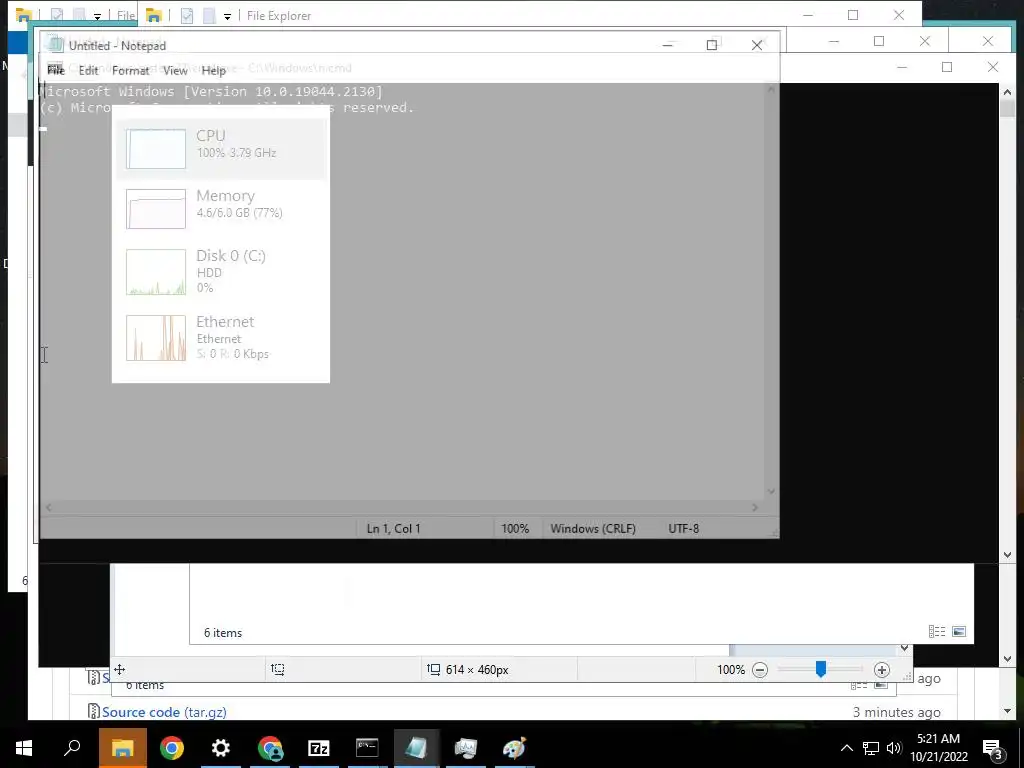
Task: Click the command prompt scrollbar up arrow
Action: click(x=1007, y=92)
